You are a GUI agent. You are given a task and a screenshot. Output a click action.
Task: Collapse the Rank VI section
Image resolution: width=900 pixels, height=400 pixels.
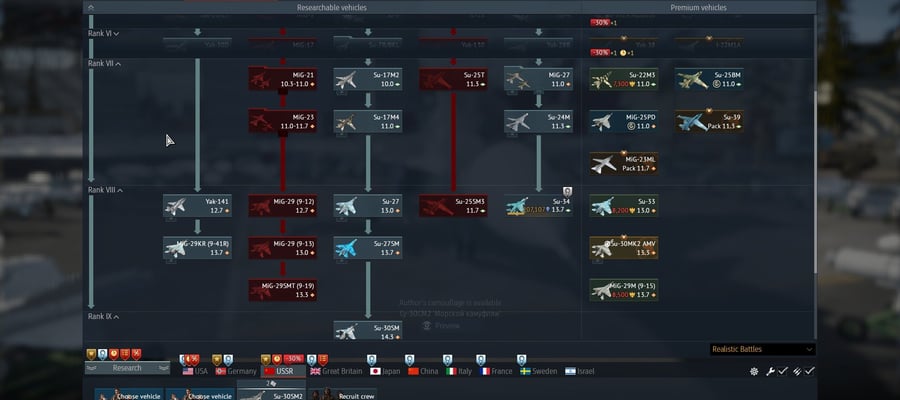(x=104, y=34)
